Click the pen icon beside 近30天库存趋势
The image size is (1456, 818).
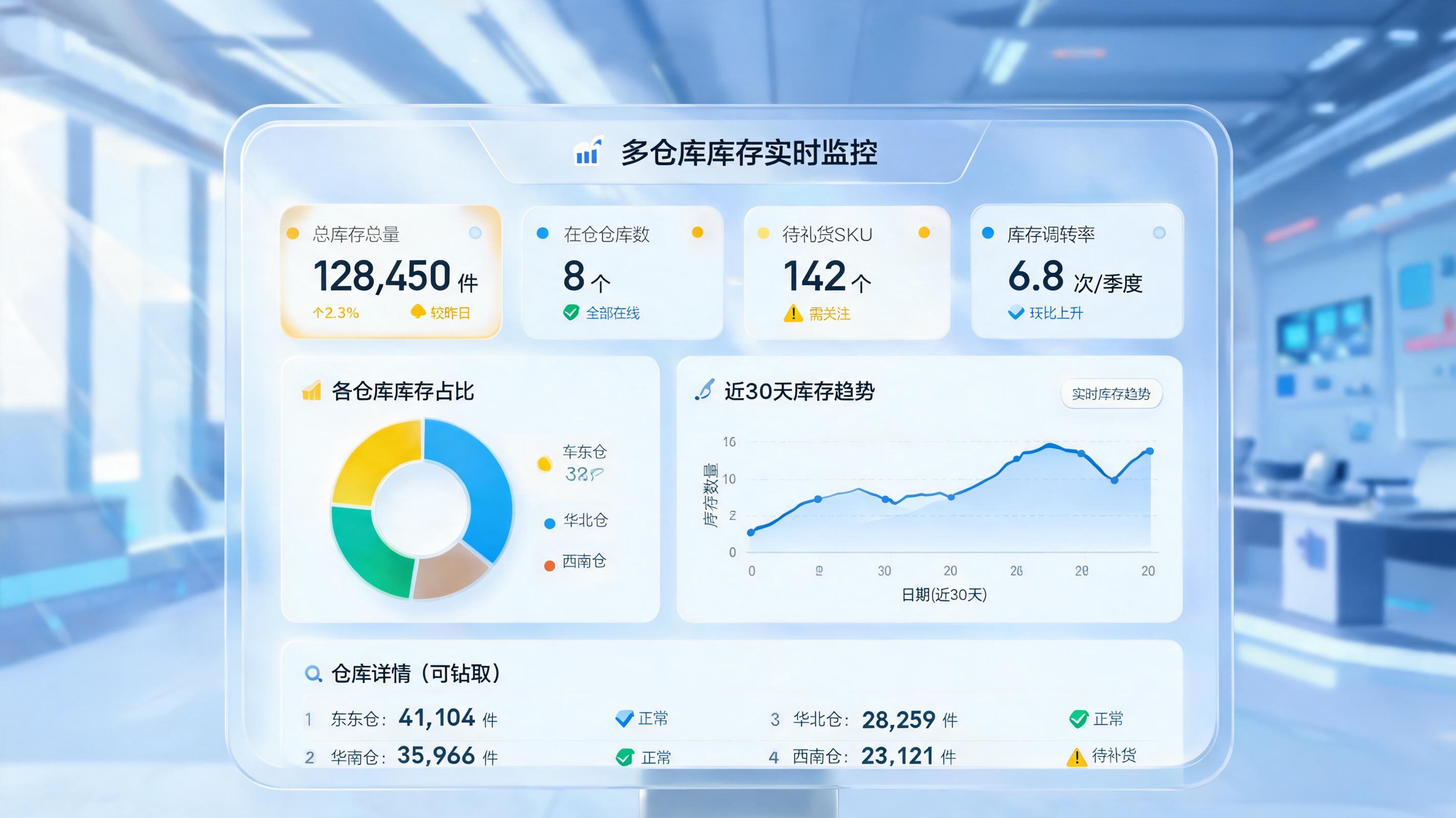coord(705,390)
